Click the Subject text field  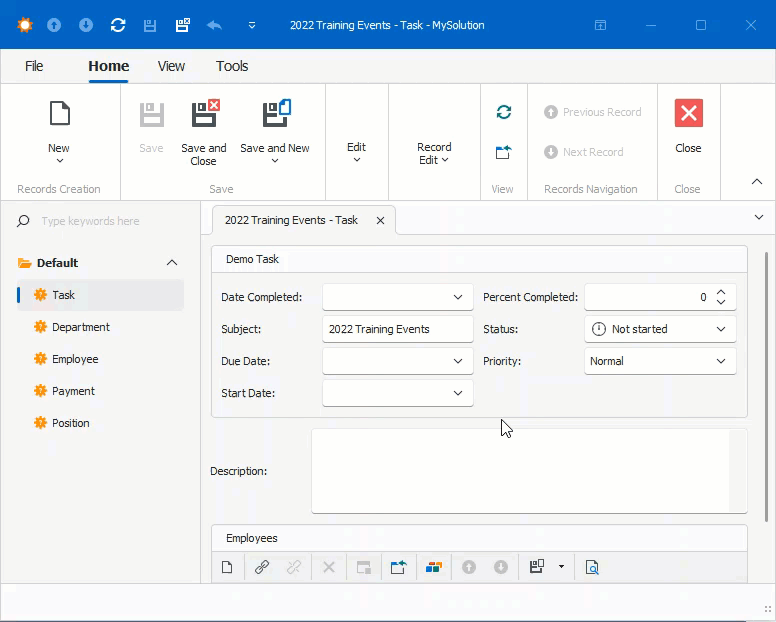click(397, 329)
